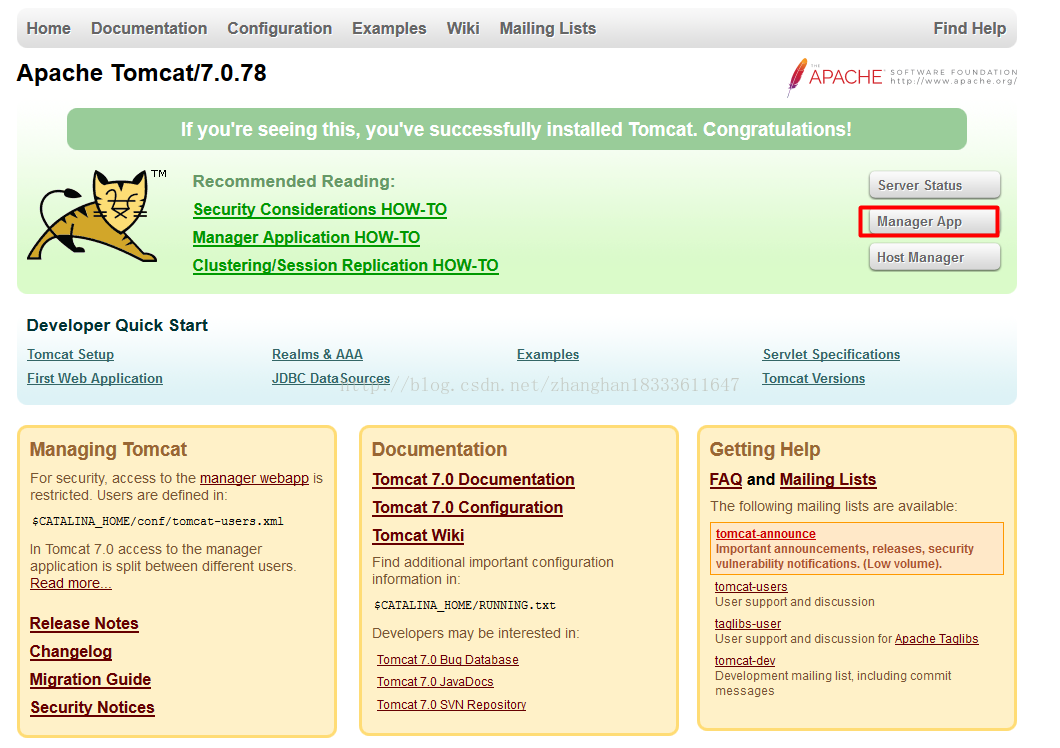Select Examples in the top navigation bar

pyautogui.click(x=389, y=28)
